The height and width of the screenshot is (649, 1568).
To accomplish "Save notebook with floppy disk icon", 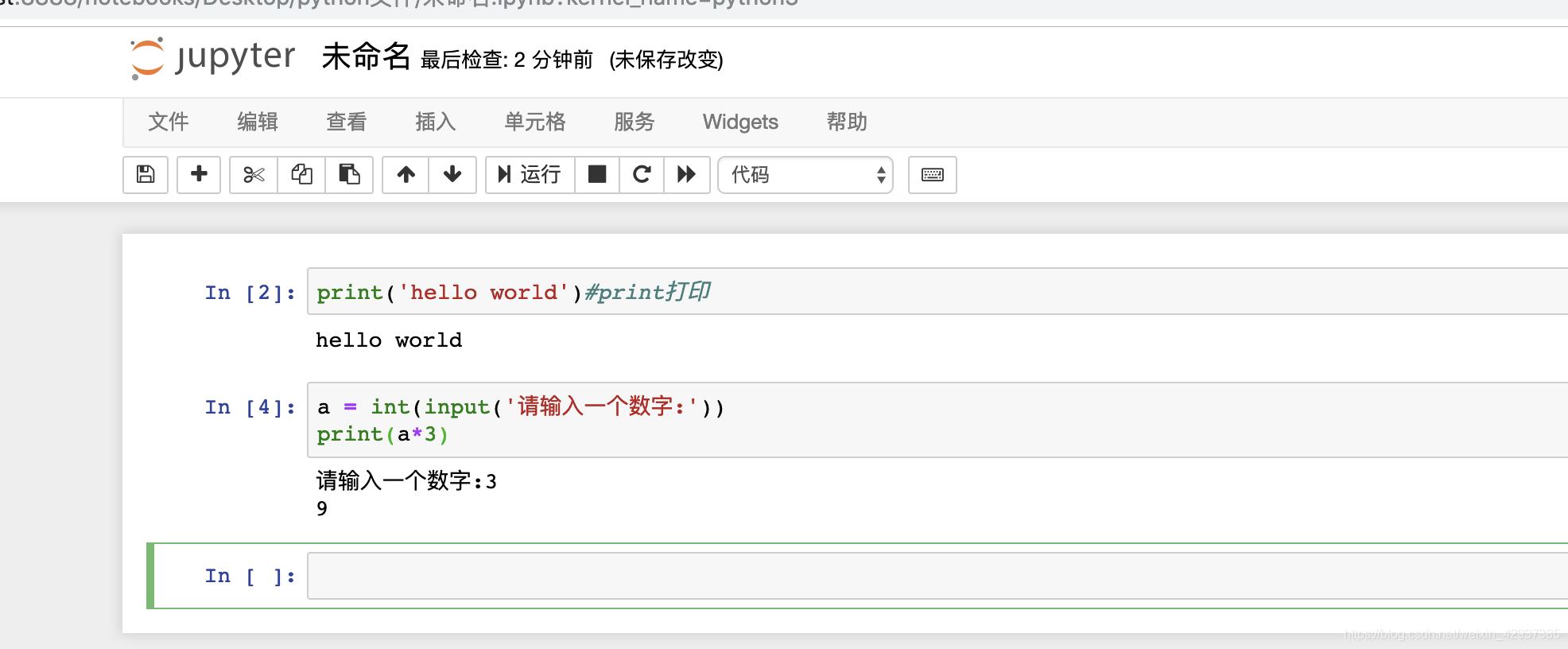I will (x=146, y=174).
